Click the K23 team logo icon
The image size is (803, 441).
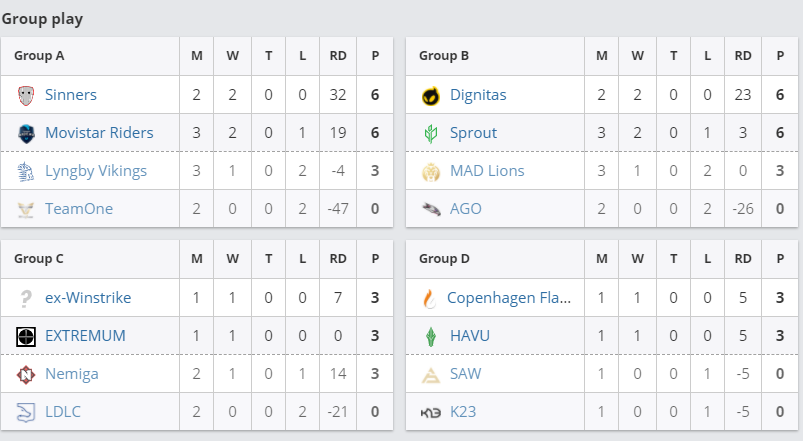click(x=431, y=411)
